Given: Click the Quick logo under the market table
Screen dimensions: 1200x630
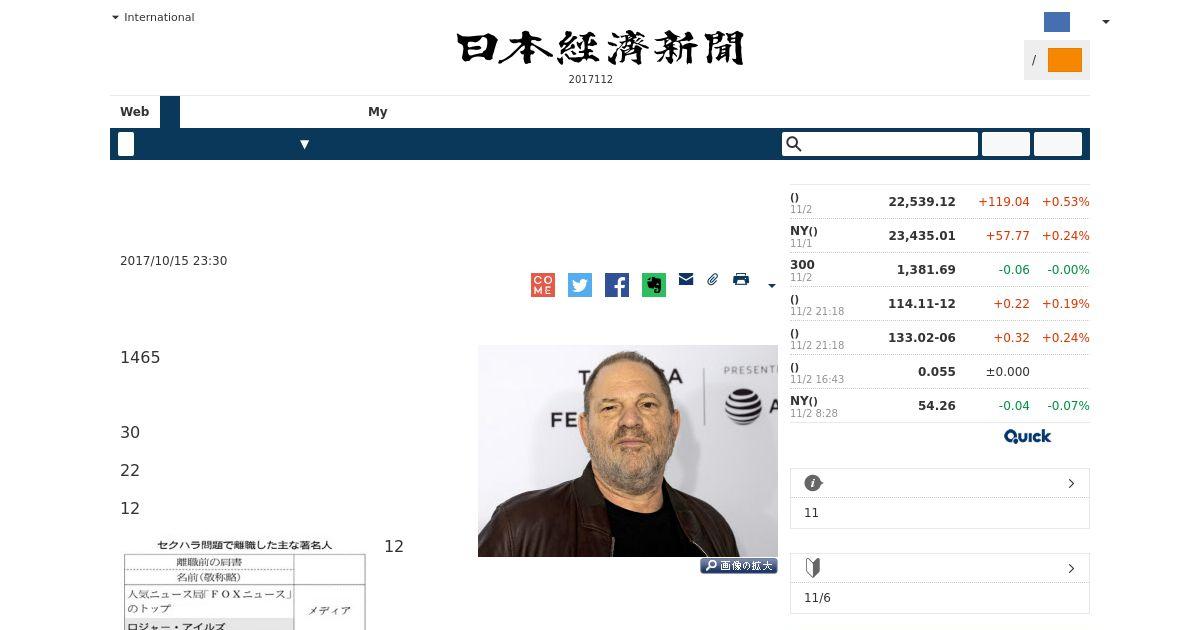Looking at the screenshot, I should [1027, 436].
